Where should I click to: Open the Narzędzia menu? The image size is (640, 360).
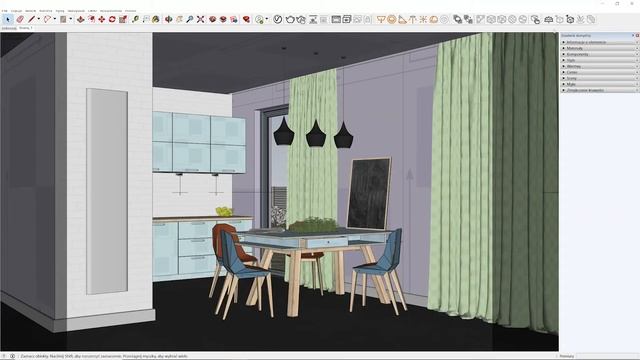coord(76,11)
